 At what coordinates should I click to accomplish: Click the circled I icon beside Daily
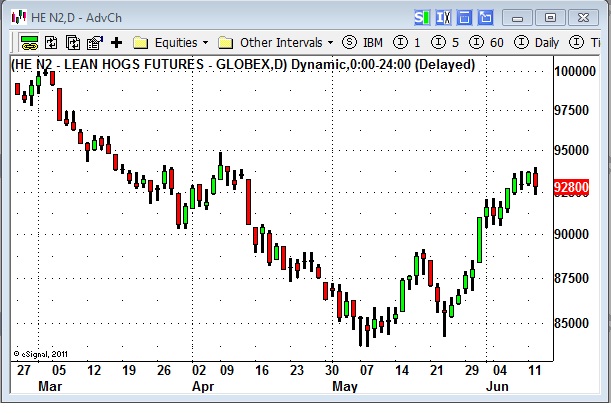tap(521, 42)
